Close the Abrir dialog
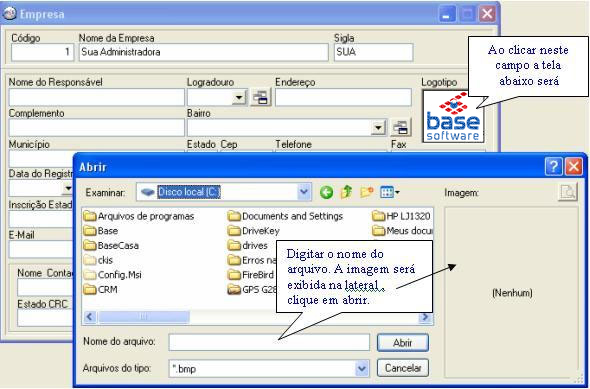 point(574,166)
